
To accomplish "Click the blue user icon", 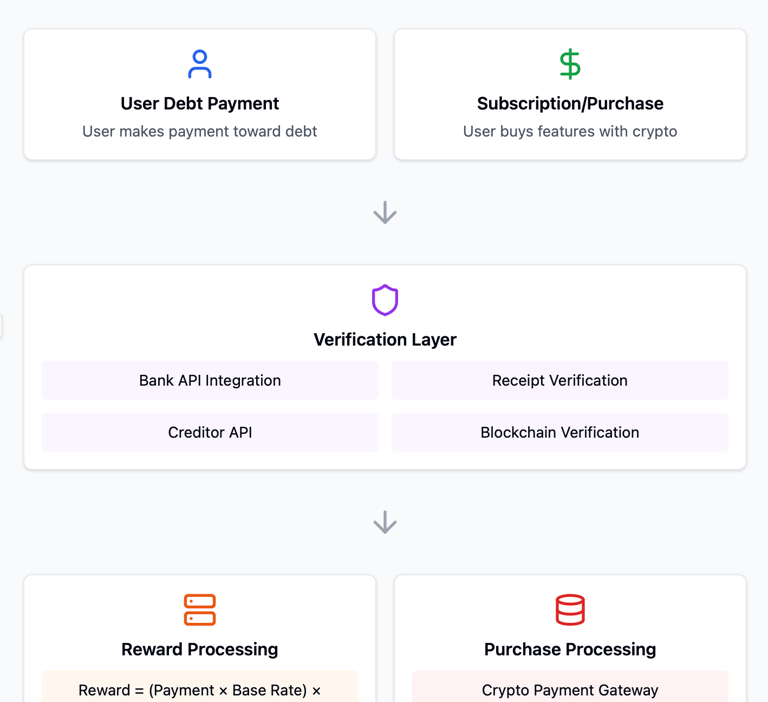I will tap(200, 64).
